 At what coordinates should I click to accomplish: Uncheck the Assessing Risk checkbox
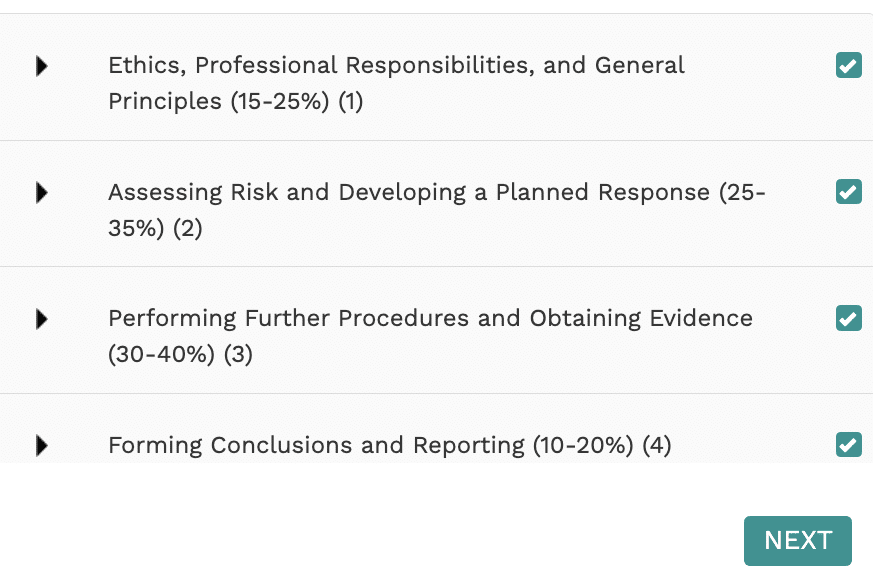848,191
